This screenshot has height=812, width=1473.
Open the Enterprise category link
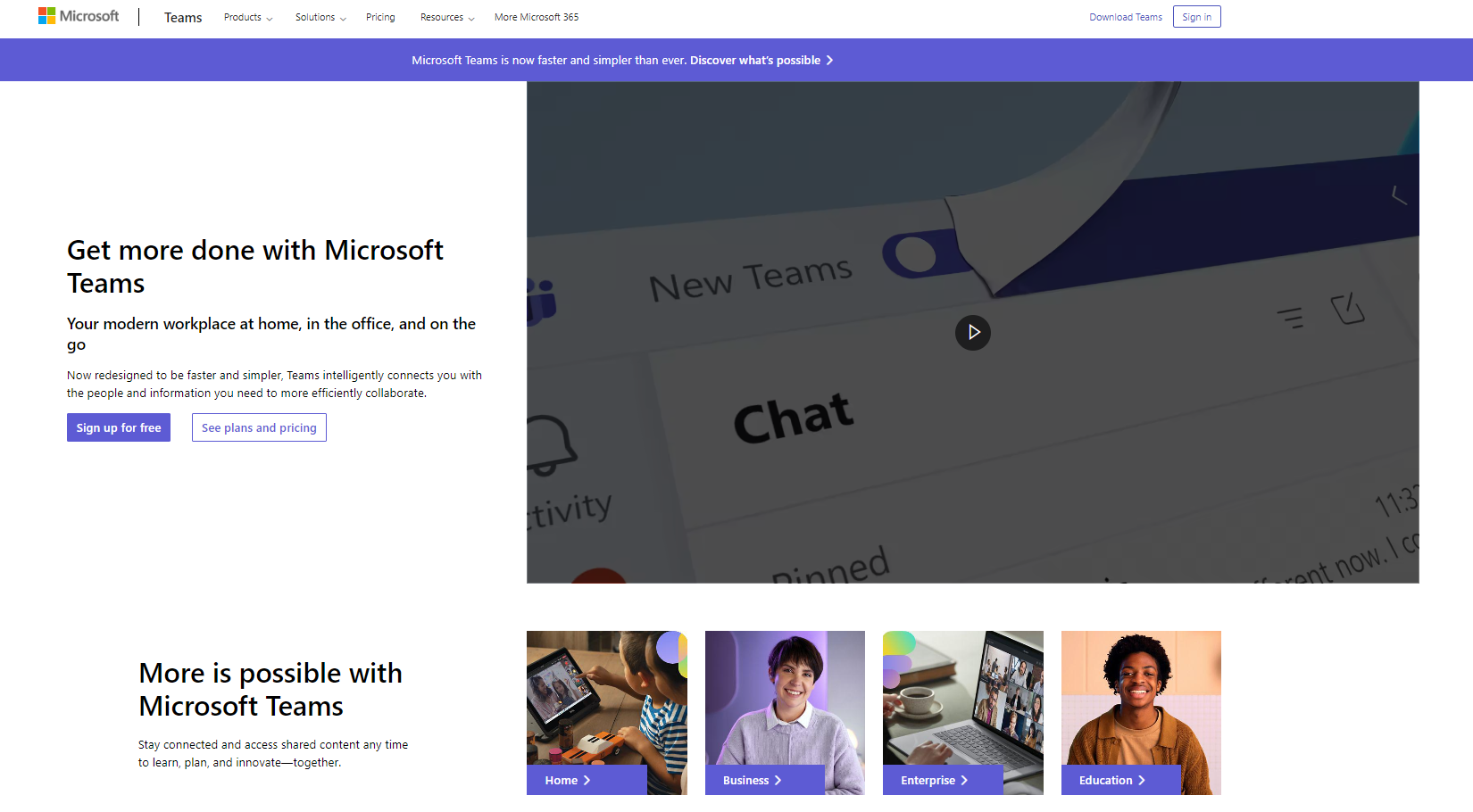click(x=943, y=780)
